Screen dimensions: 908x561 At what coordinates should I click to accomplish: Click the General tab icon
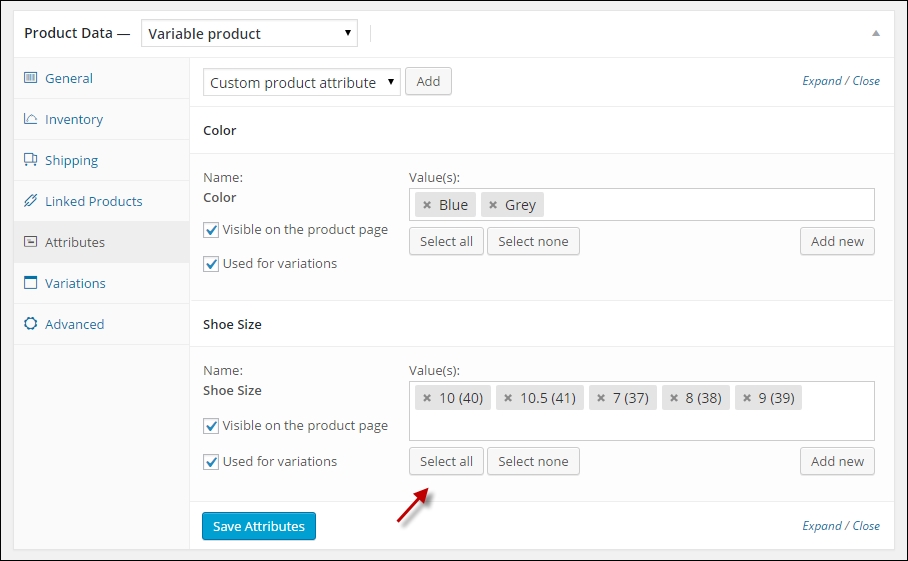[x=30, y=78]
